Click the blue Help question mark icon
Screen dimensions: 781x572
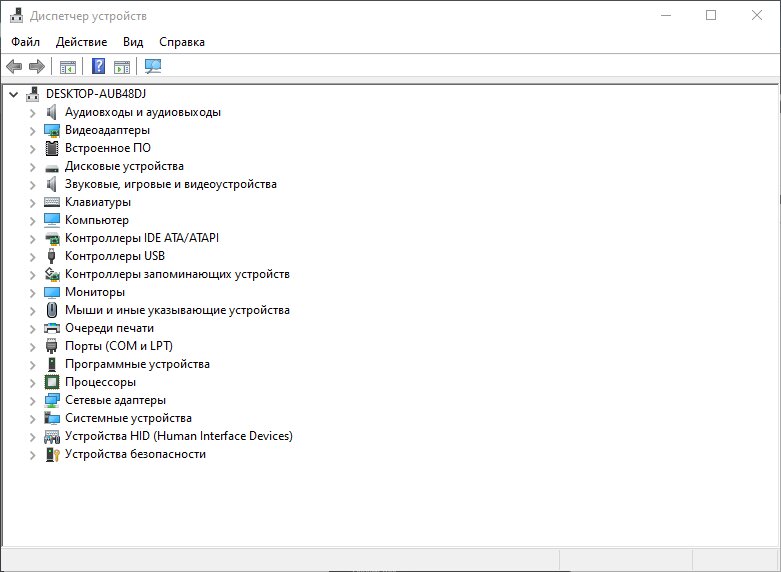98,67
